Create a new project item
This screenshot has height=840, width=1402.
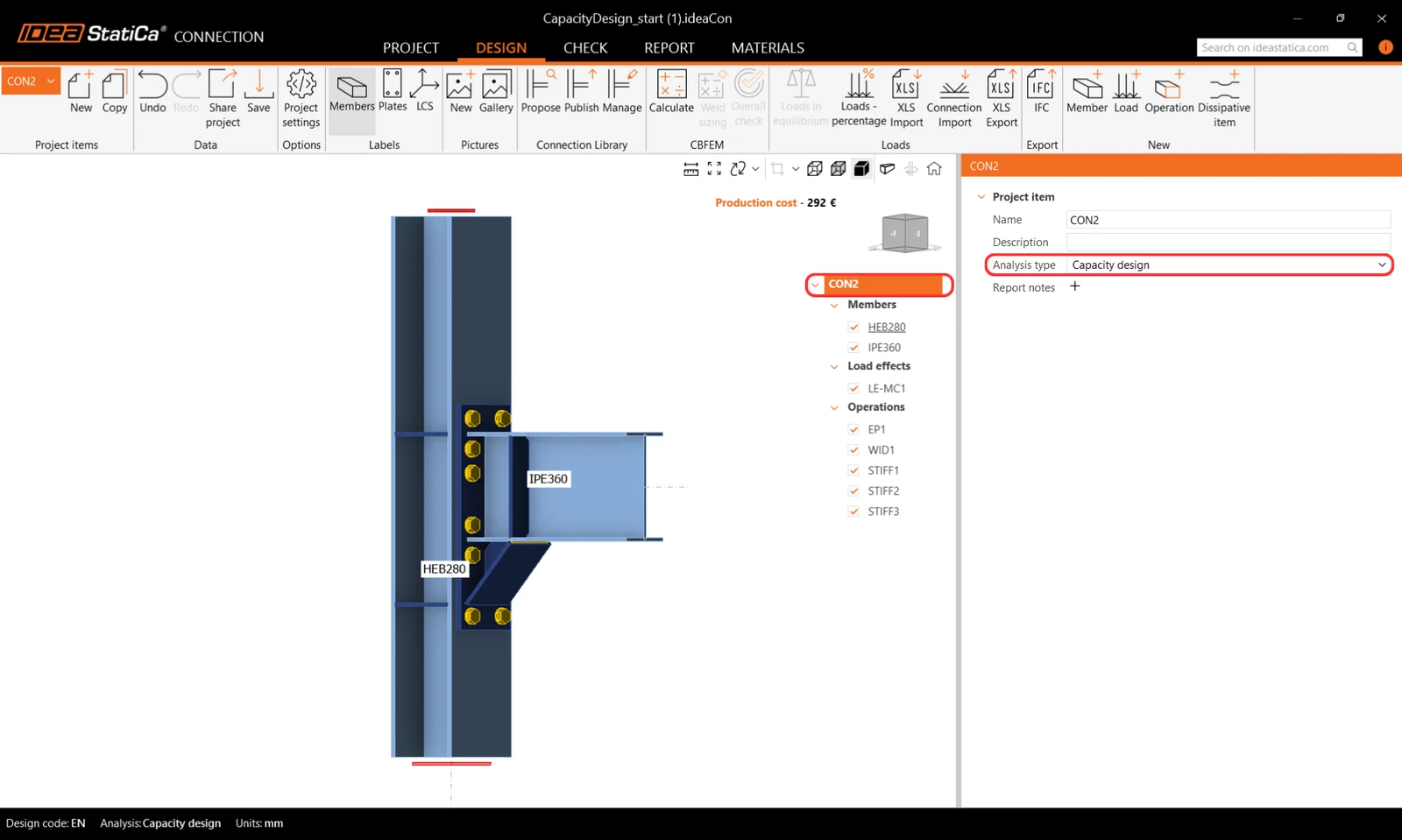click(81, 92)
